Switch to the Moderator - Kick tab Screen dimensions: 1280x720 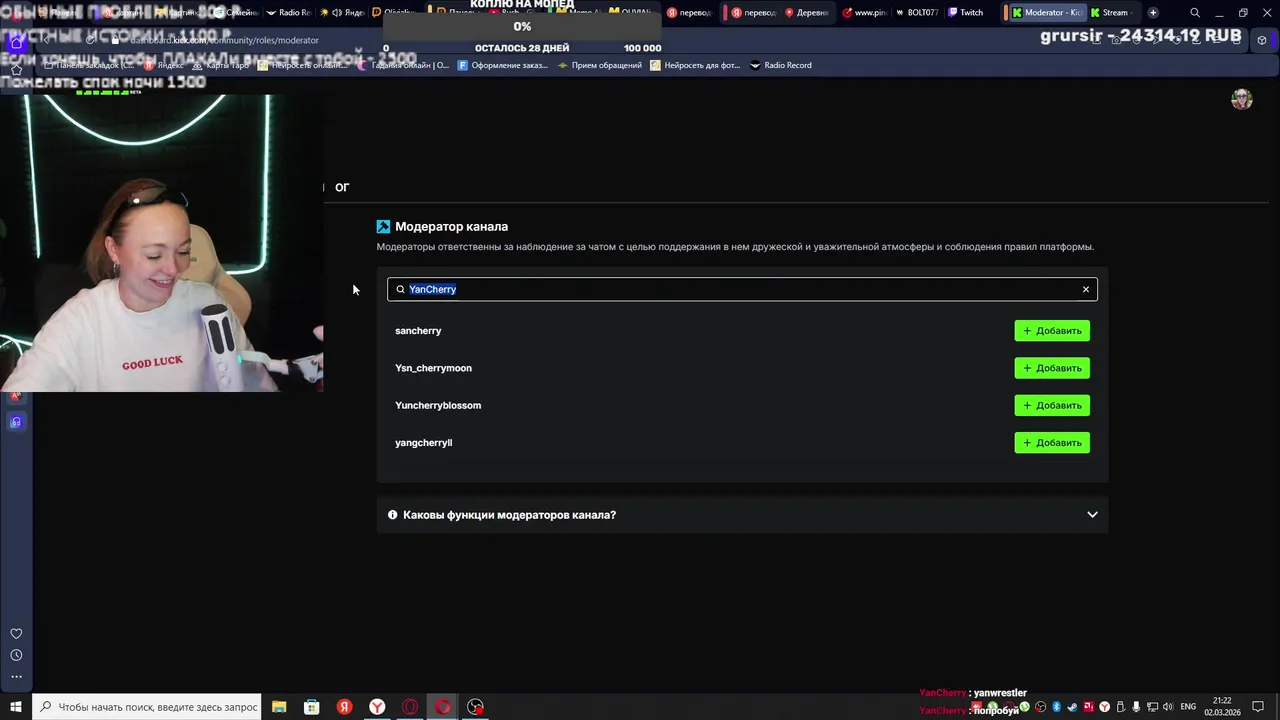point(1047,13)
